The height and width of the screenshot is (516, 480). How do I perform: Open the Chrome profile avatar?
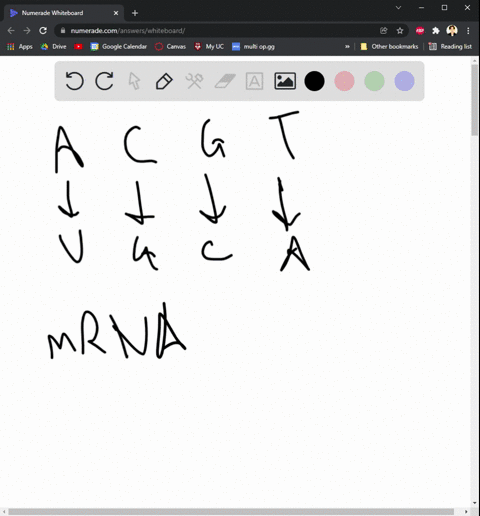tap(452, 31)
